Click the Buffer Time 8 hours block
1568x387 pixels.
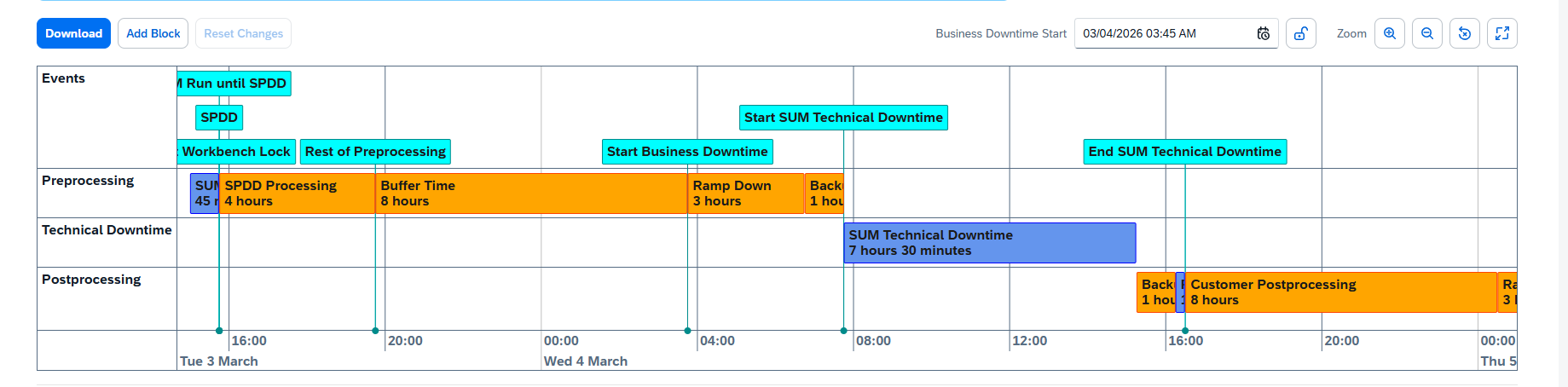coord(530,193)
